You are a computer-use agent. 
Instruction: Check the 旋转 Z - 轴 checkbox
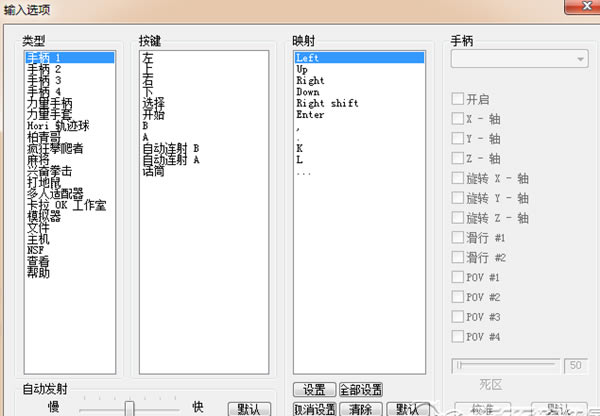point(459,218)
